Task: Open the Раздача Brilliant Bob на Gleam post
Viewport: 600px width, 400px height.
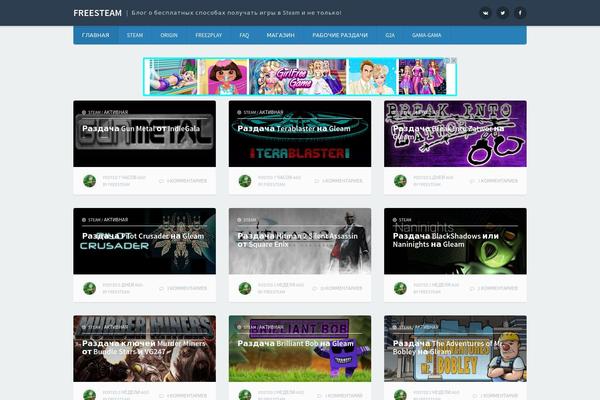Action: click(x=295, y=344)
